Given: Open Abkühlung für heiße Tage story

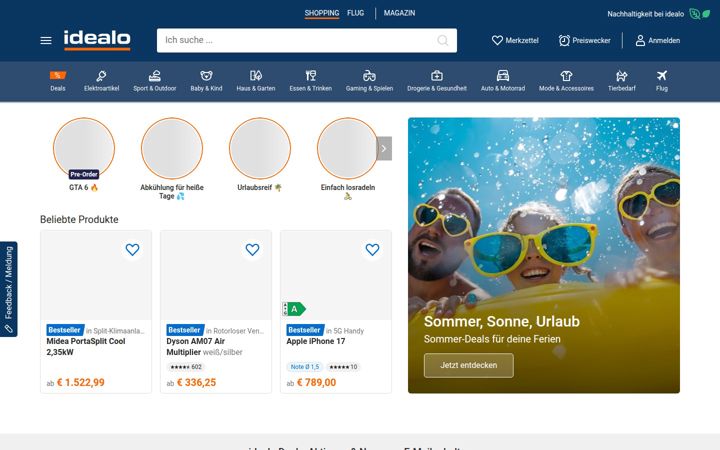Looking at the screenshot, I should coord(172,148).
